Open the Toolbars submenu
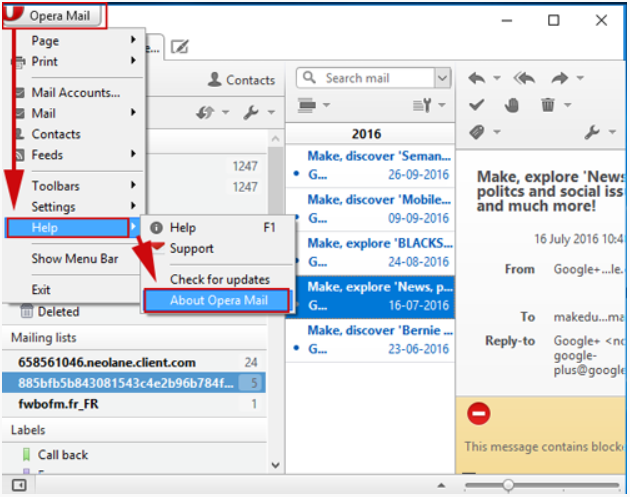 pos(76,186)
